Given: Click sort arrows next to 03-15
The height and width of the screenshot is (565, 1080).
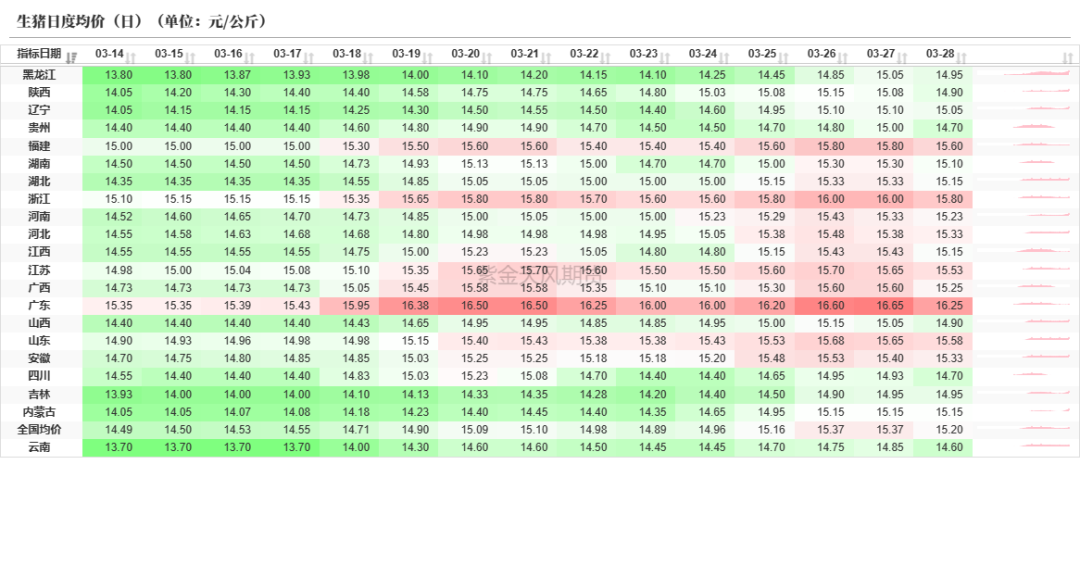Looking at the screenshot, I should (191, 58).
